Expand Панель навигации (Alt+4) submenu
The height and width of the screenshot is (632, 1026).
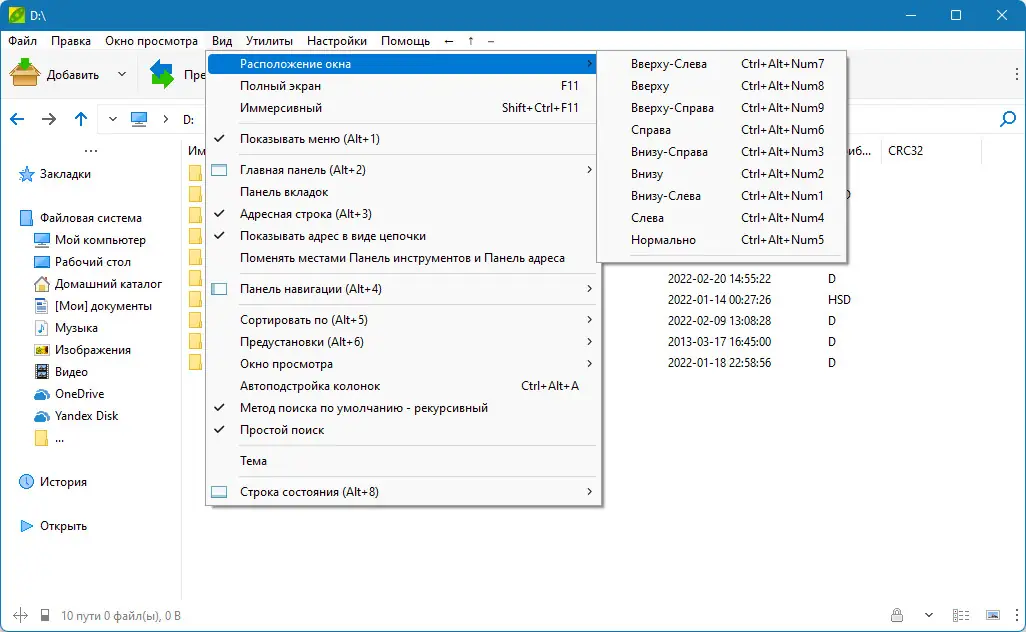tap(402, 289)
